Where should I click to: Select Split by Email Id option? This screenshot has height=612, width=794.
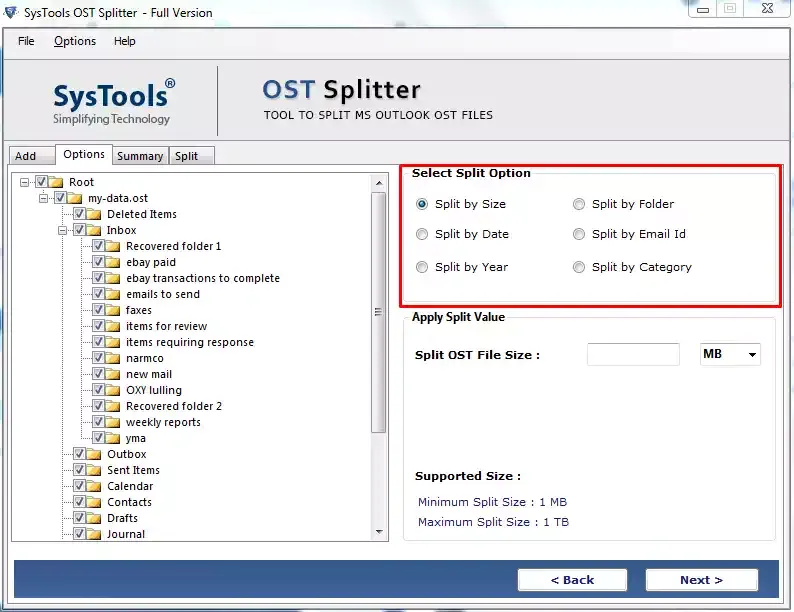click(579, 234)
